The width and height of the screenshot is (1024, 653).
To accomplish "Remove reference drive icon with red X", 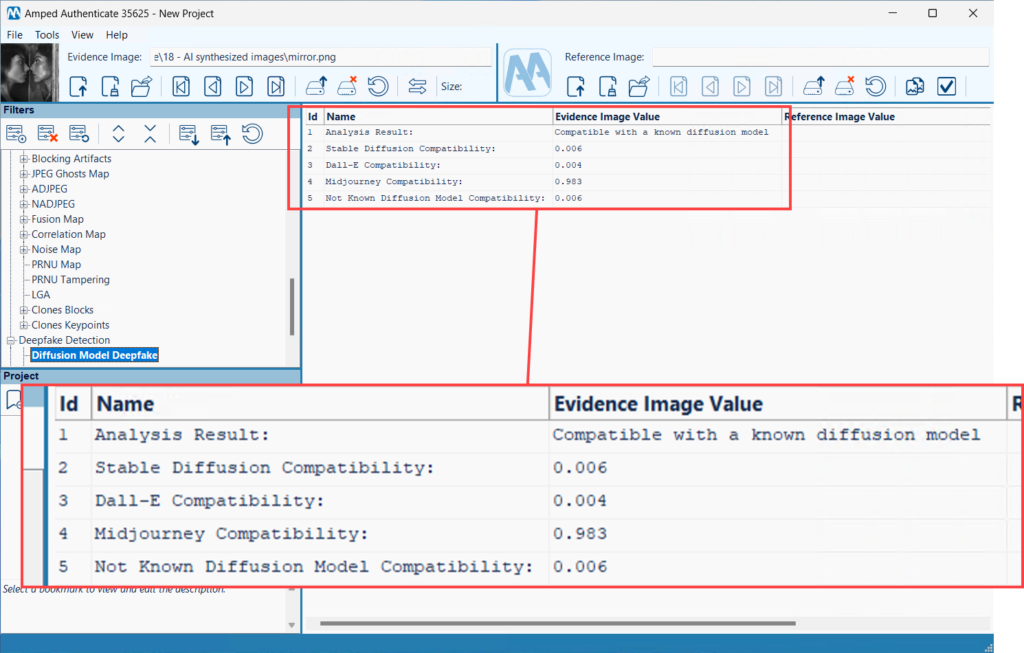I will [844, 86].
